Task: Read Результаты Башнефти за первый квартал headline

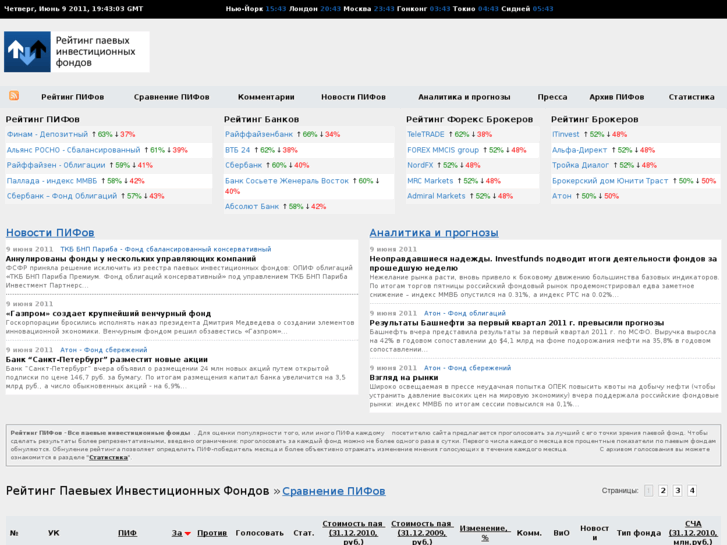Action: click(517, 323)
